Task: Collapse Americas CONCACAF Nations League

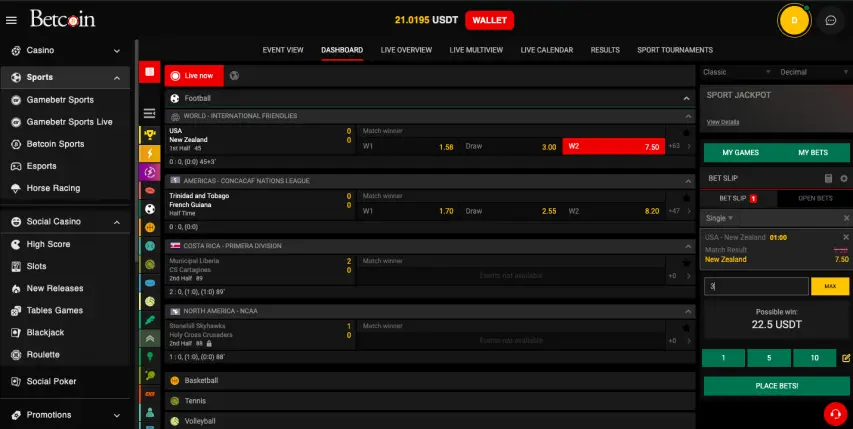Action: [x=688, y=181]
